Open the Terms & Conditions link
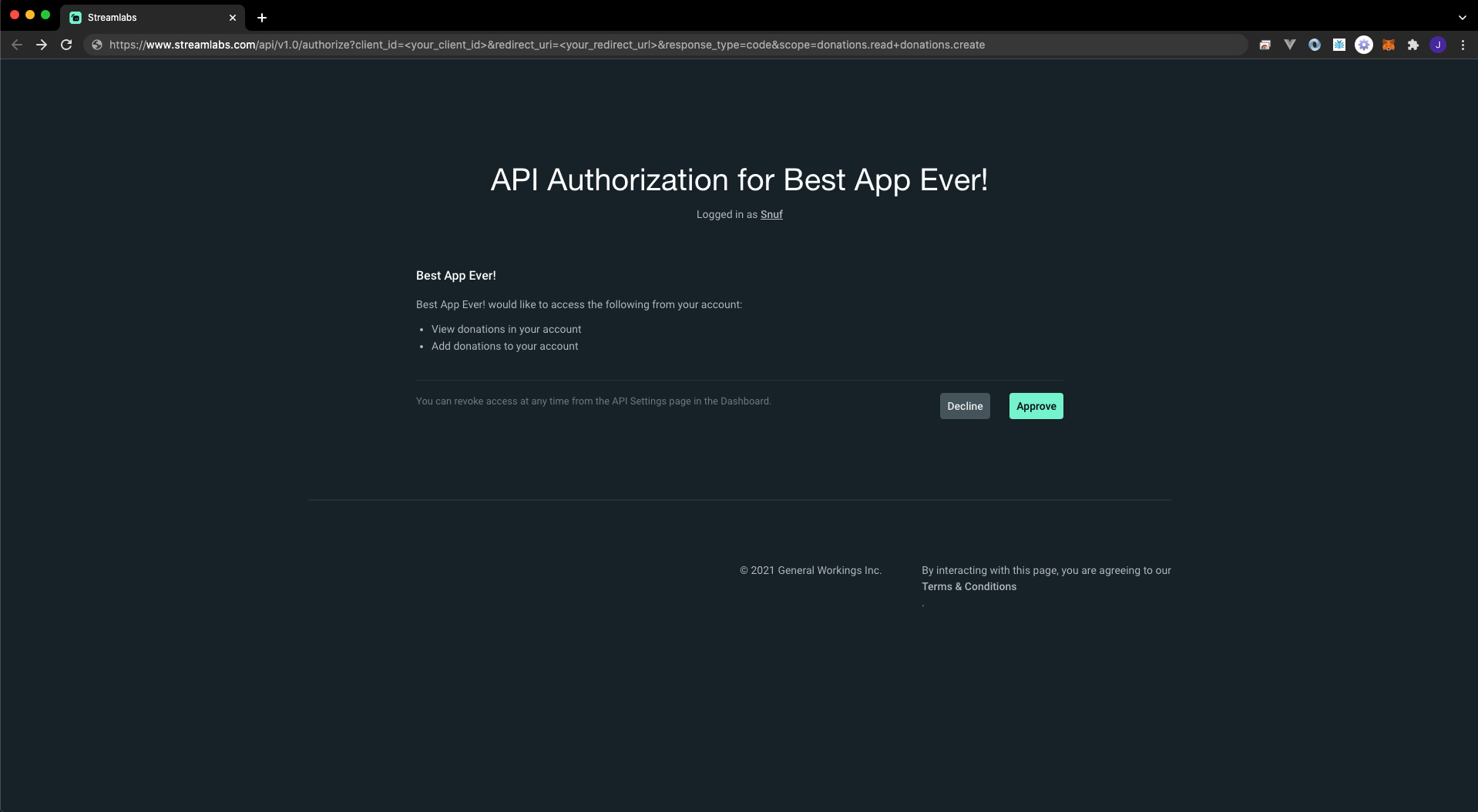 tap(969, 586)
